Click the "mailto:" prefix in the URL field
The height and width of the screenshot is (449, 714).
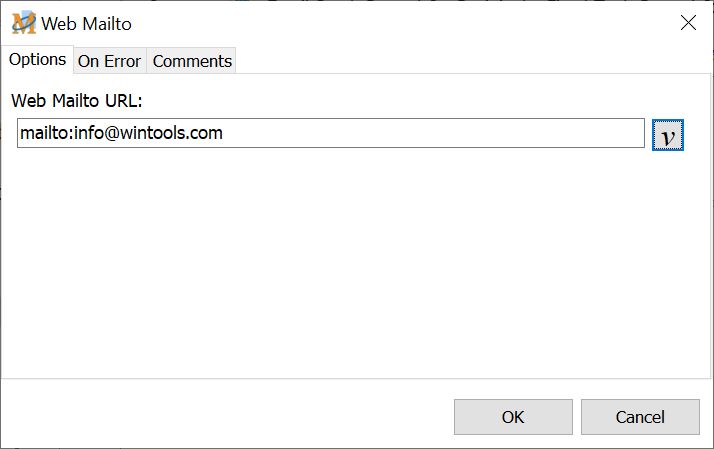(x=46, y=133)
